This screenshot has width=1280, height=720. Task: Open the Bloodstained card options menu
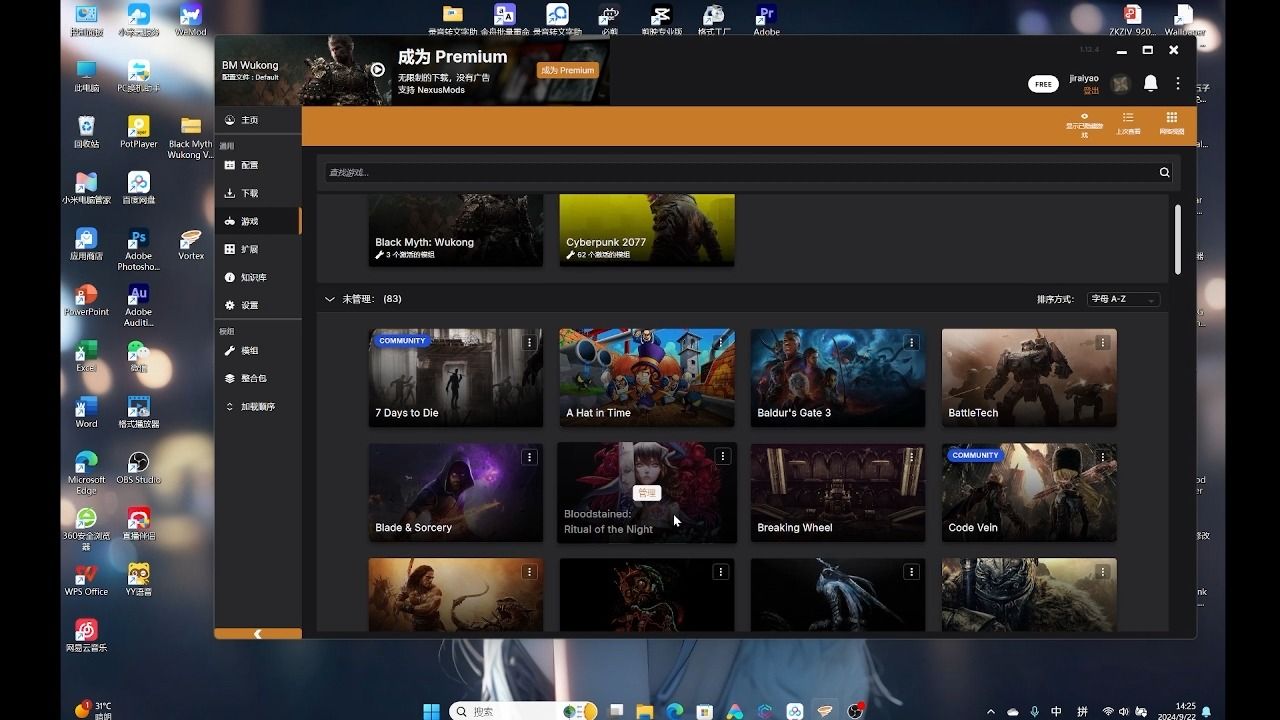click(x=722, y=456)
